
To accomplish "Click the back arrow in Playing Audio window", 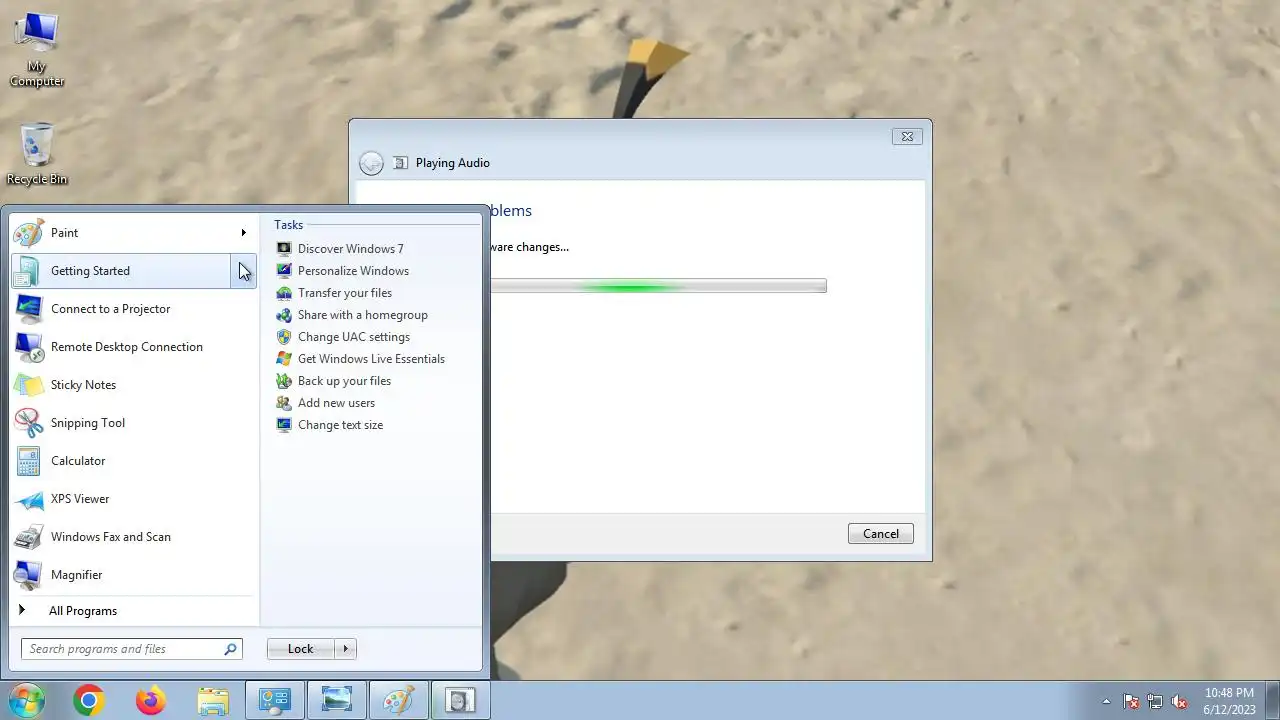I will pyautogui.click(x=371, y=163).
